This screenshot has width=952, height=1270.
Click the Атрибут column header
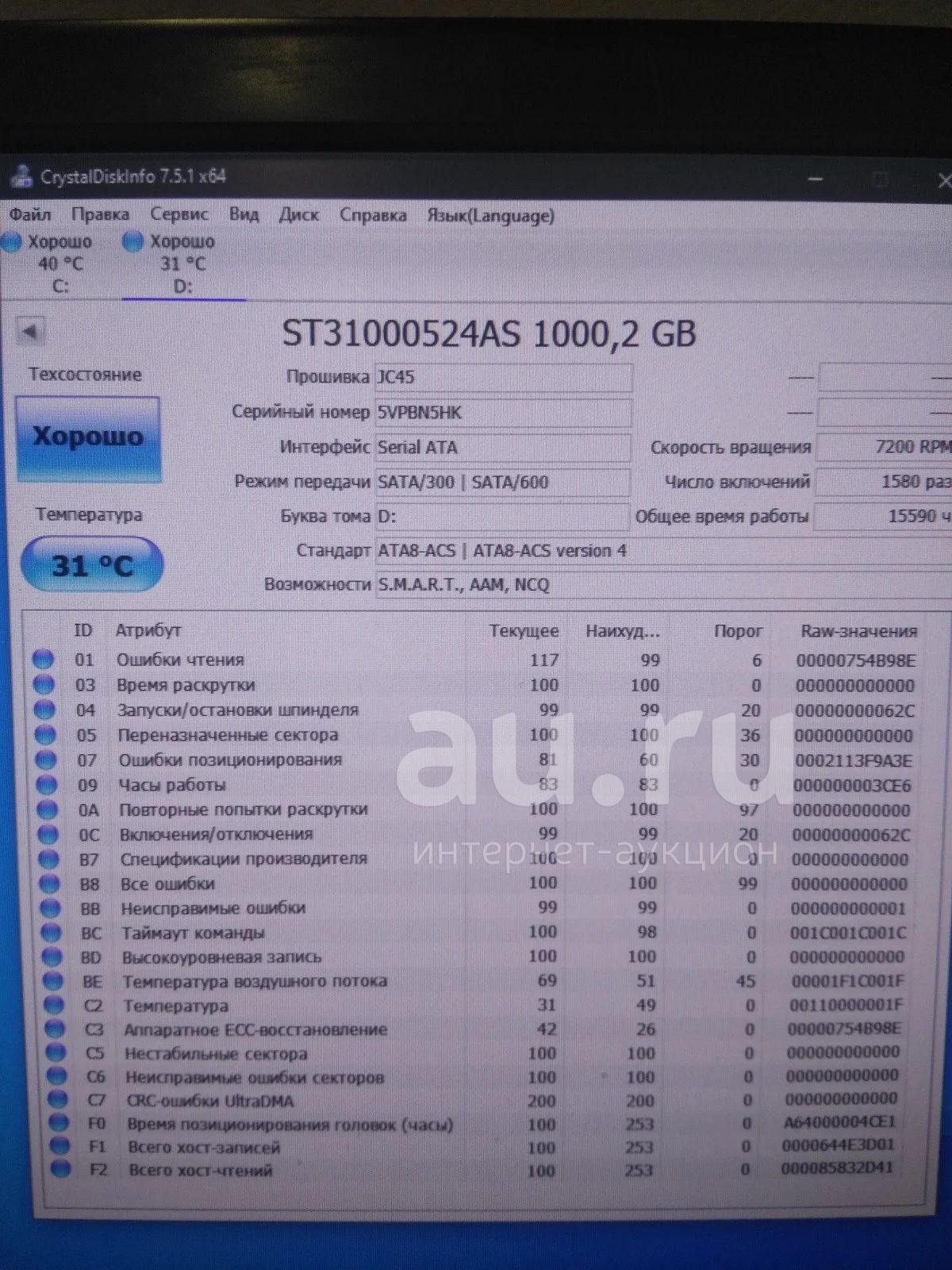[x=148, y=630]
